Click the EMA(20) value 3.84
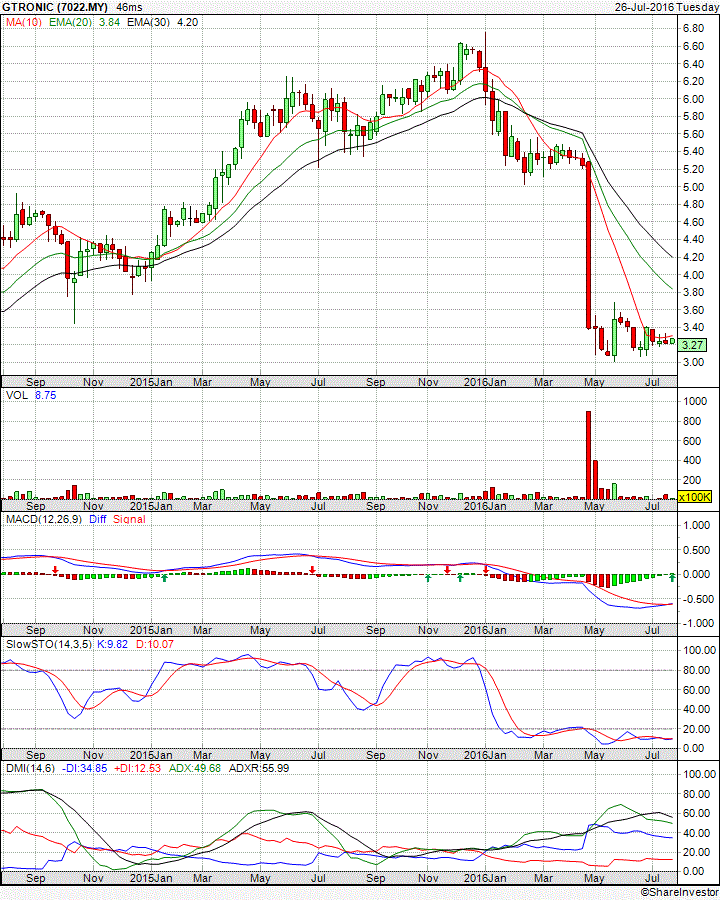The width and height of the screenshot is (720, 900). (109, 22)
